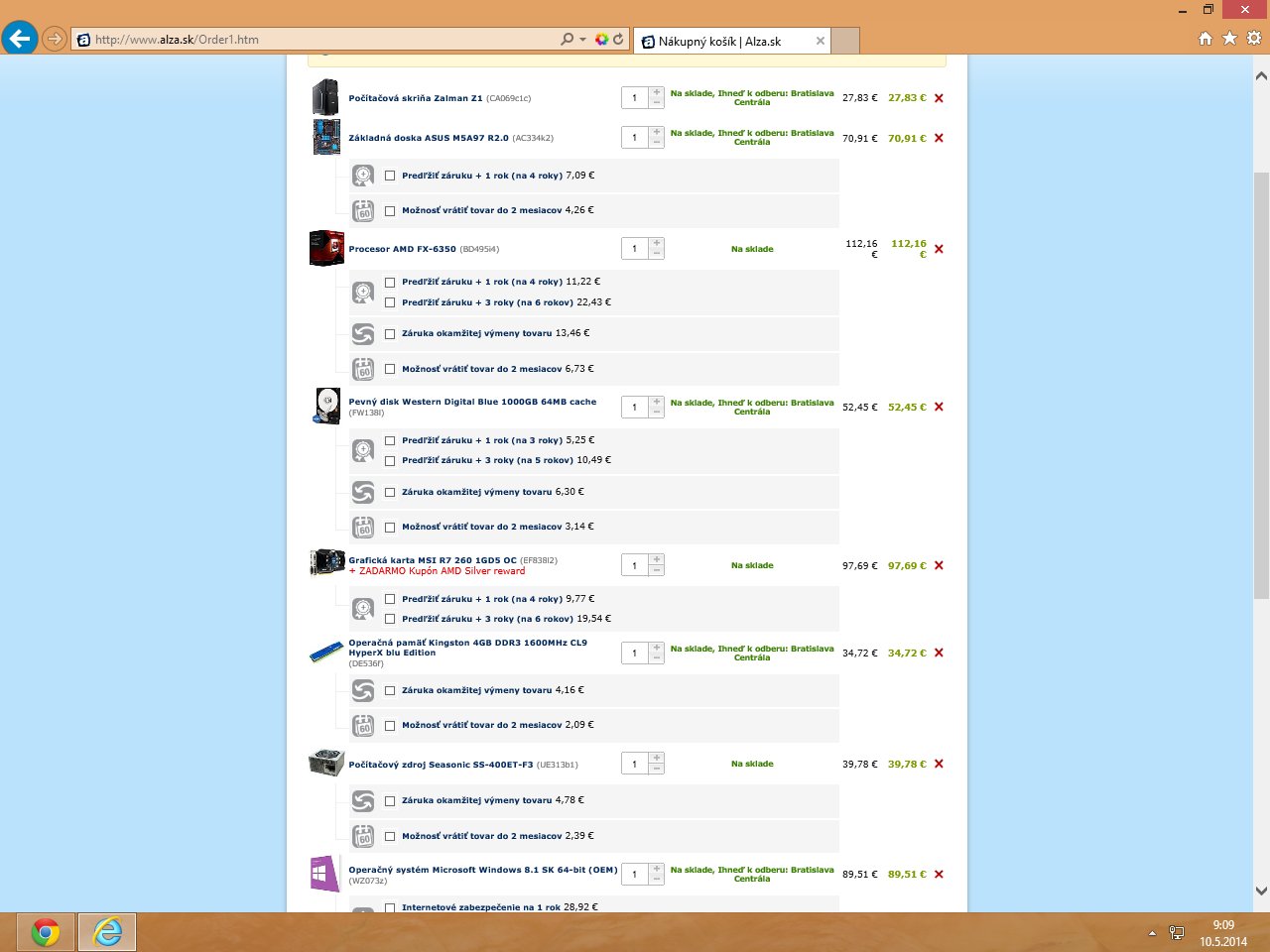
Task: Increase quantity of MSI R7 260 graphics card
Action: [656, 559]
